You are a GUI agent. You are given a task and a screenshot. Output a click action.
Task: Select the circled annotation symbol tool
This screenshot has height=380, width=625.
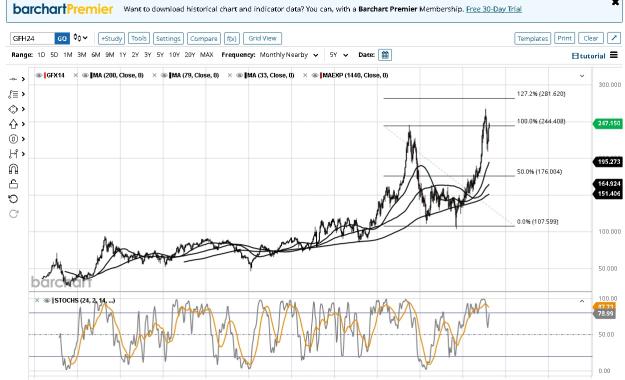coord(13,139)
